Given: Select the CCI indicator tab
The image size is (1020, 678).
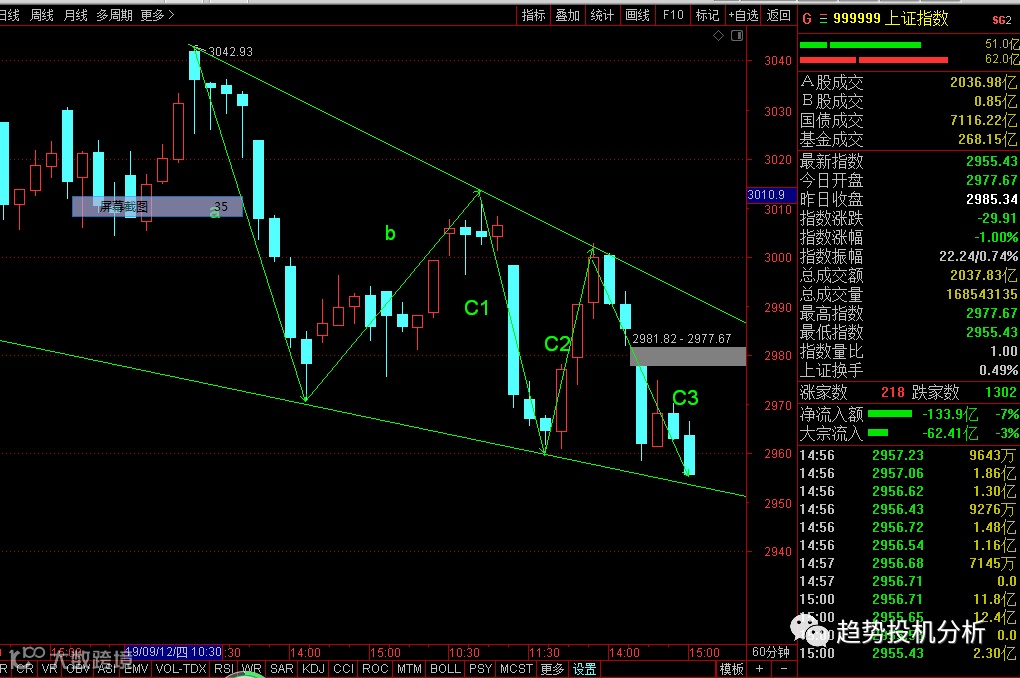Looking at the screenshot, I should 343,669.
